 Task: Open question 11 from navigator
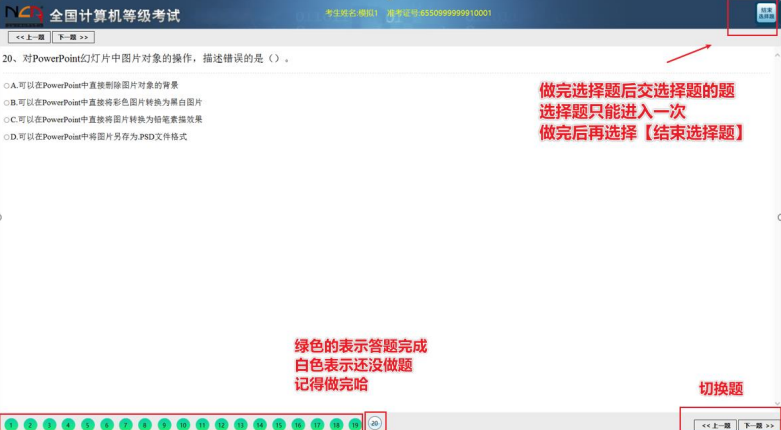point(202,425)
